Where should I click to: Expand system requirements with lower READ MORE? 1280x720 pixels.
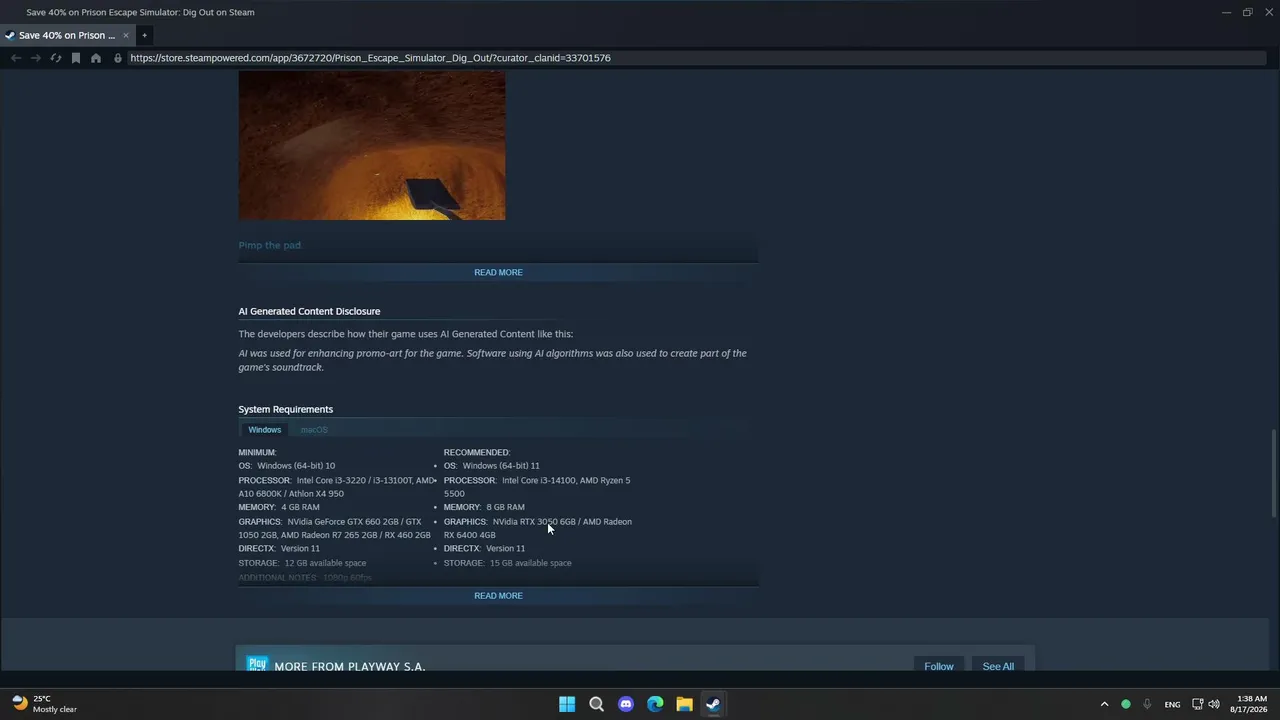coord(498,596)
